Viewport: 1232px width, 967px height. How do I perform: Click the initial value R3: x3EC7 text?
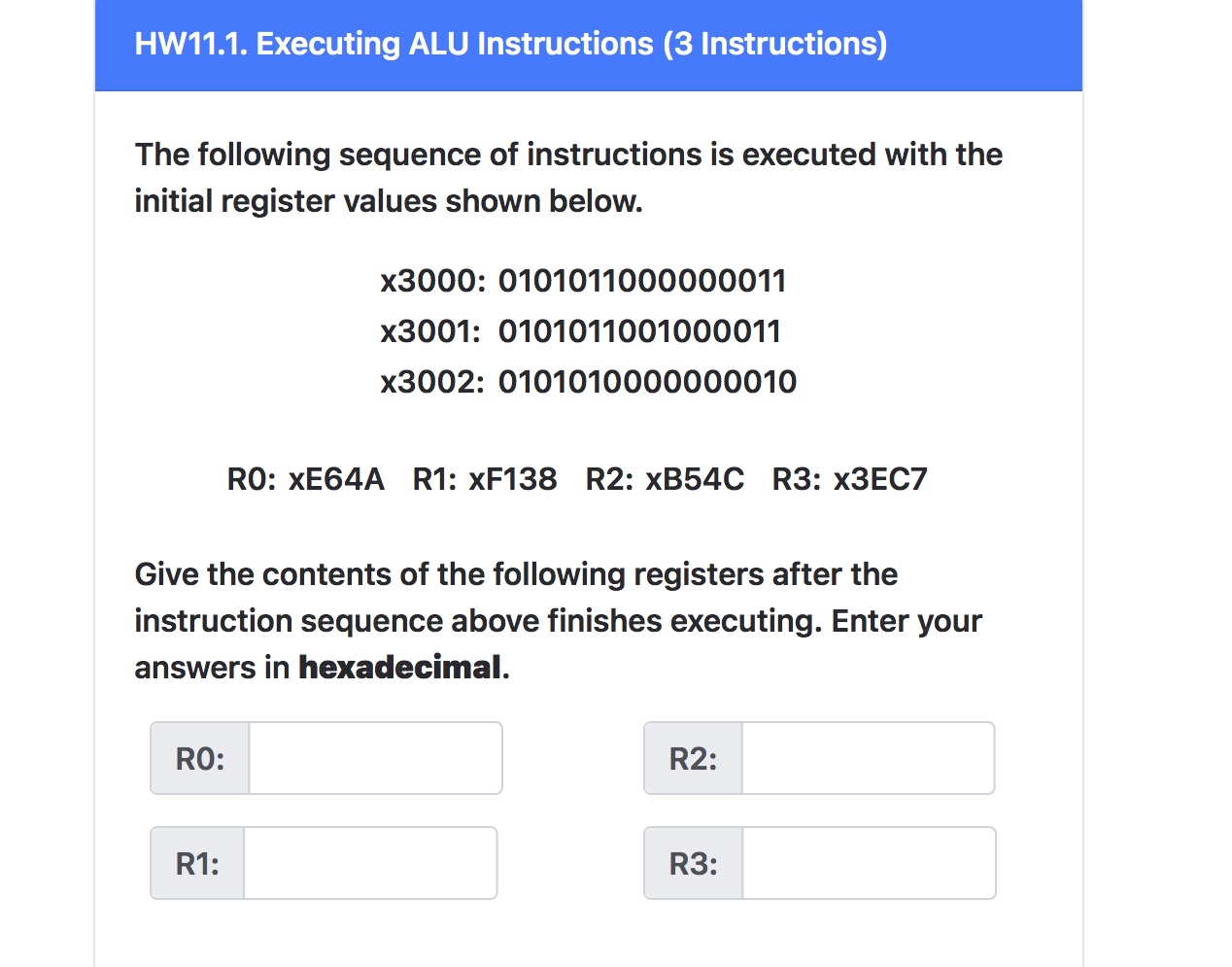848,478
